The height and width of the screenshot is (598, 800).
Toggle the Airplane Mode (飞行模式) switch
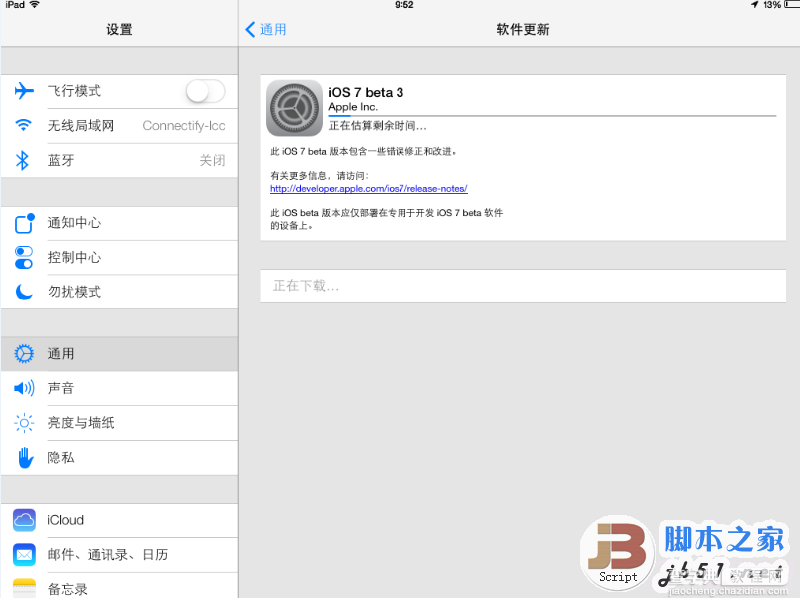(205, 91)
